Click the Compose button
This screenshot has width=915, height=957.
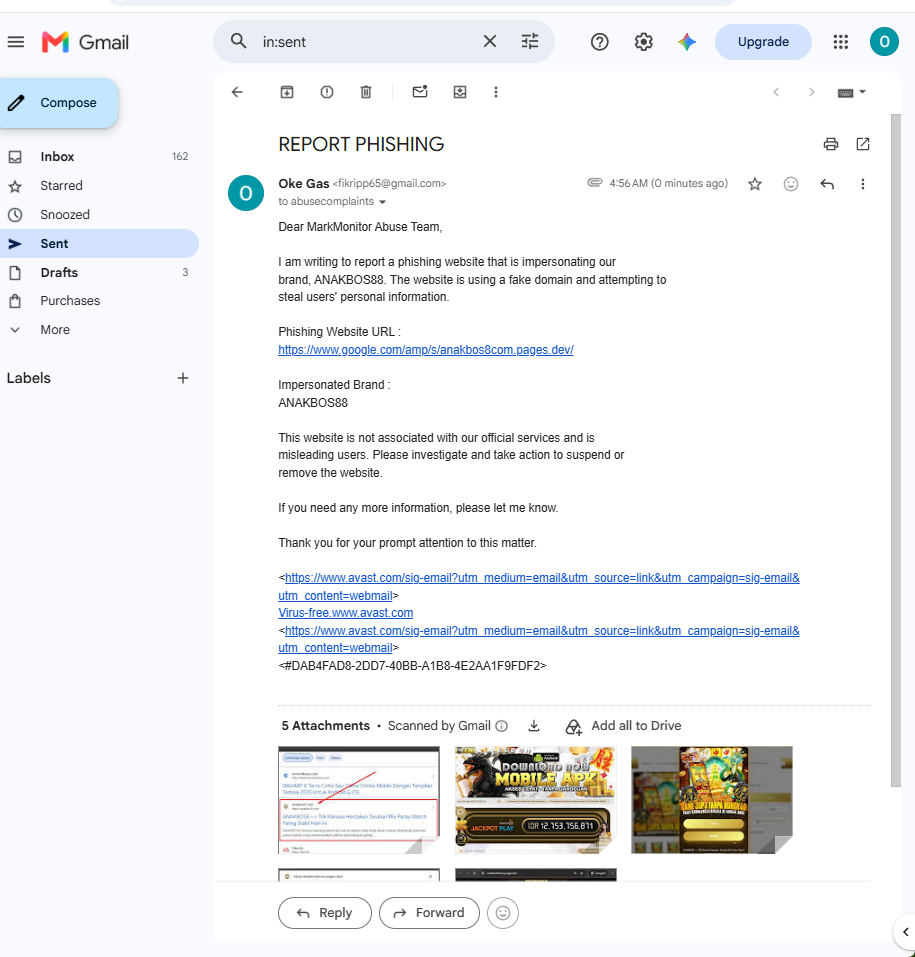(59, 103)
